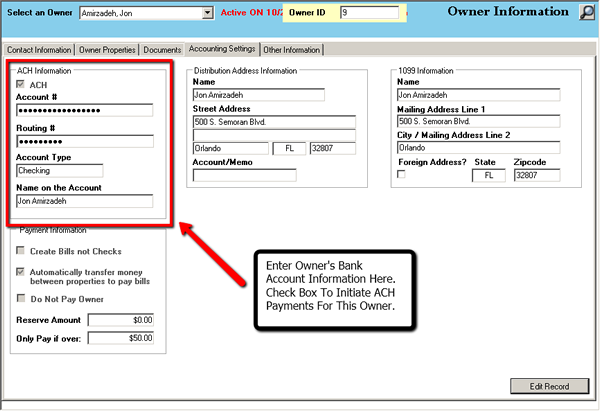Click the Select an Owner label
The width and height of the screenshot is (600, 411).
click(40, 13)
